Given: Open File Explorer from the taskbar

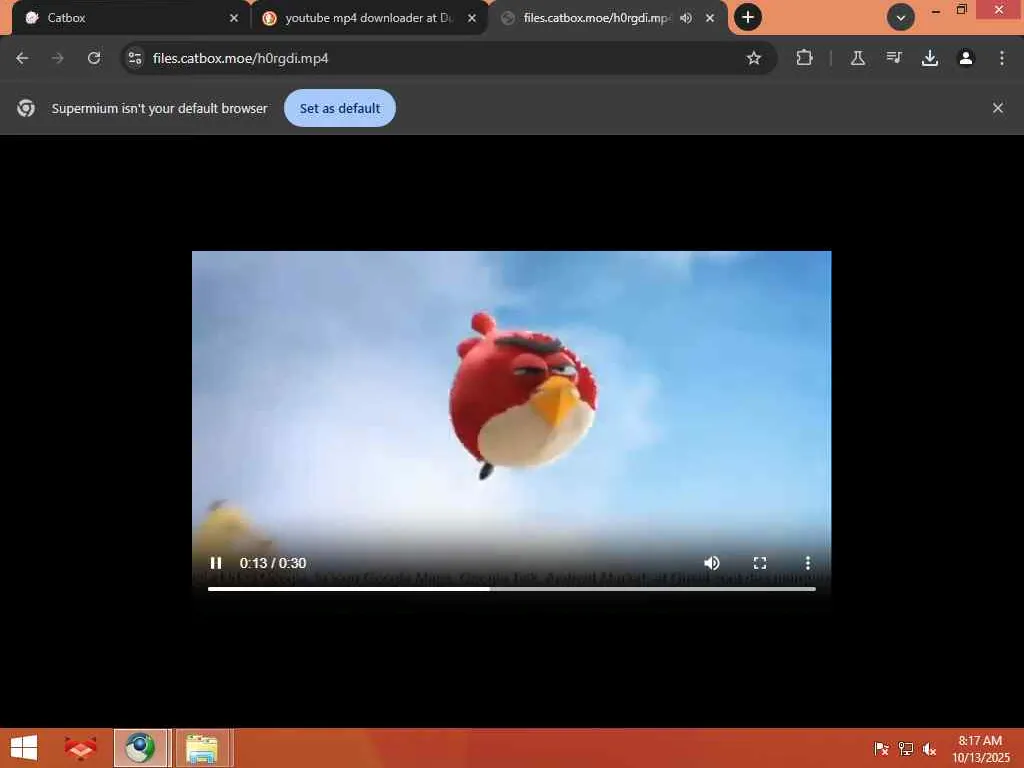Looking at the screenshot, I should click(x=202, y=748).
